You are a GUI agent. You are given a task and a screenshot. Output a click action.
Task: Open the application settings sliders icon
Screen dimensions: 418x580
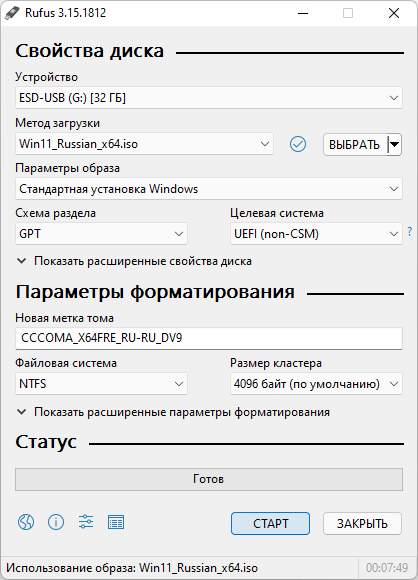click(x=86, y=522)
